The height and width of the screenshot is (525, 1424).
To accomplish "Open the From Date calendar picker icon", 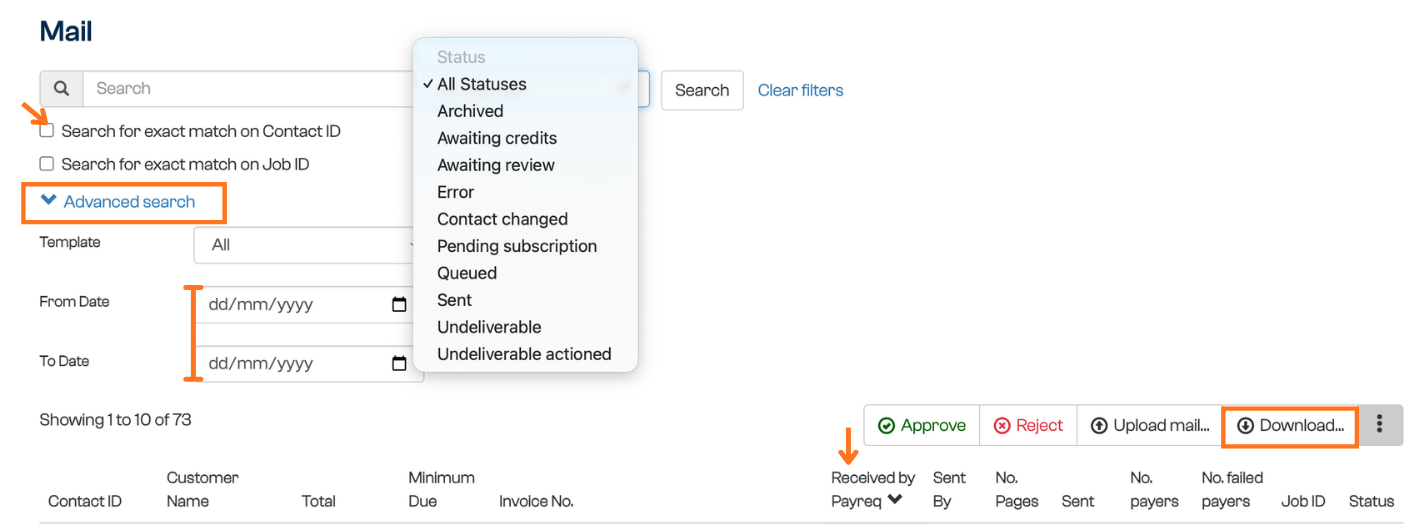I will pyautogui.click(x=399, y=305).
